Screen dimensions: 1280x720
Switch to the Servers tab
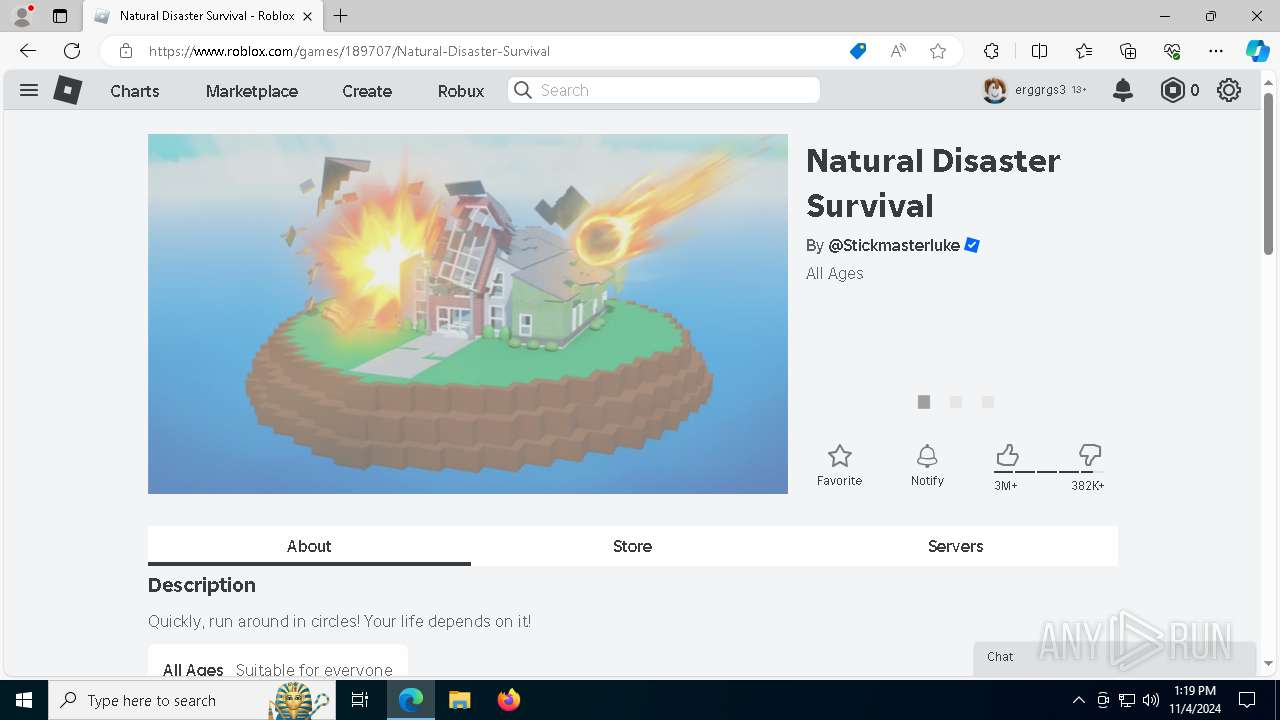coord(955,546)
